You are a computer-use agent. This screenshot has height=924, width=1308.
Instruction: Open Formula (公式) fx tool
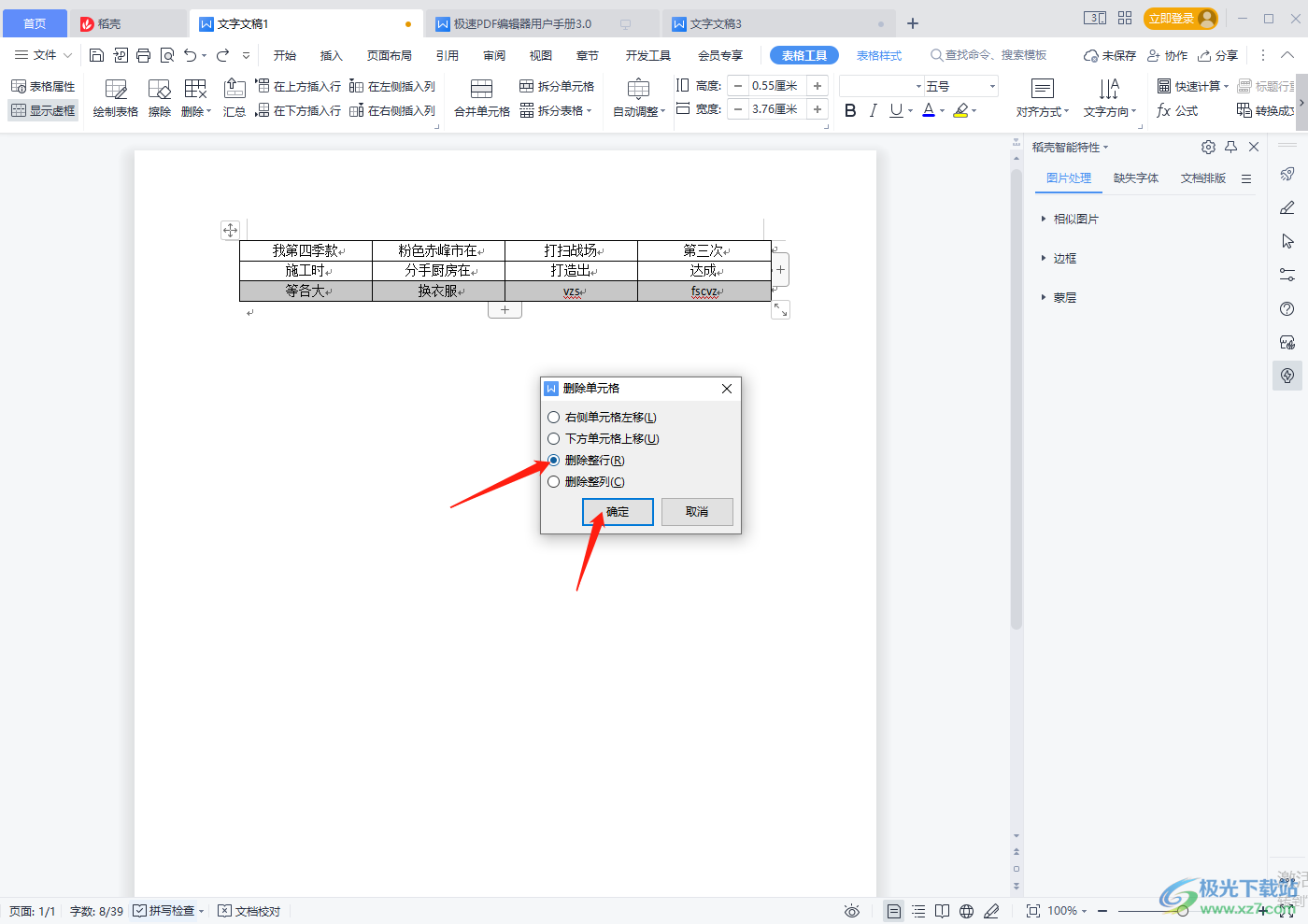click(x=1177, y=110)
